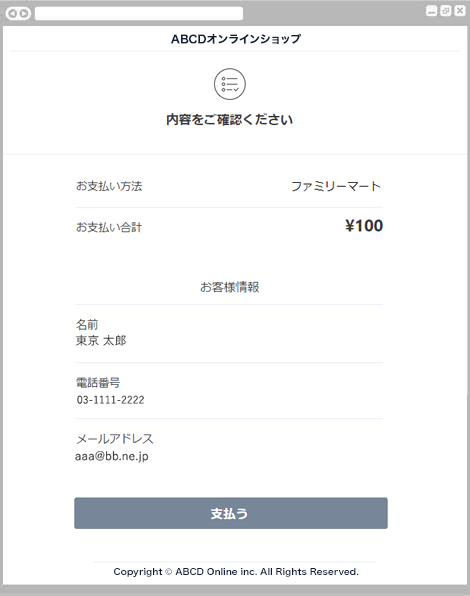
Task: Click the ¥100 total amount
Action: tap(364, 226)
